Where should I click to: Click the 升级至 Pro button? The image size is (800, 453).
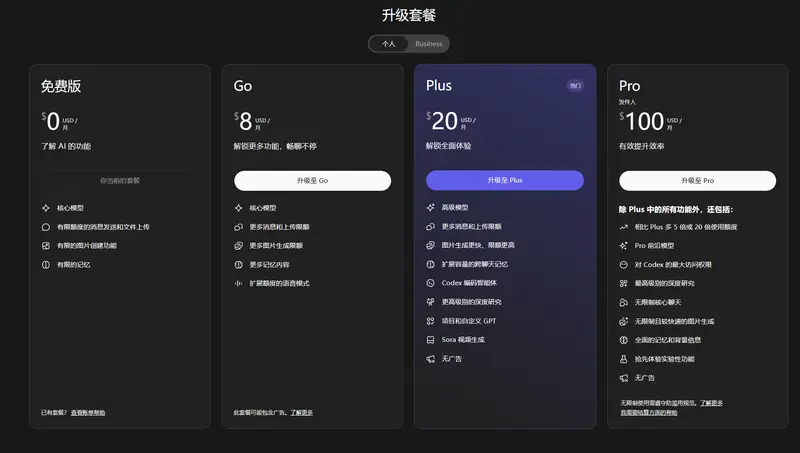tap(697, 181)
